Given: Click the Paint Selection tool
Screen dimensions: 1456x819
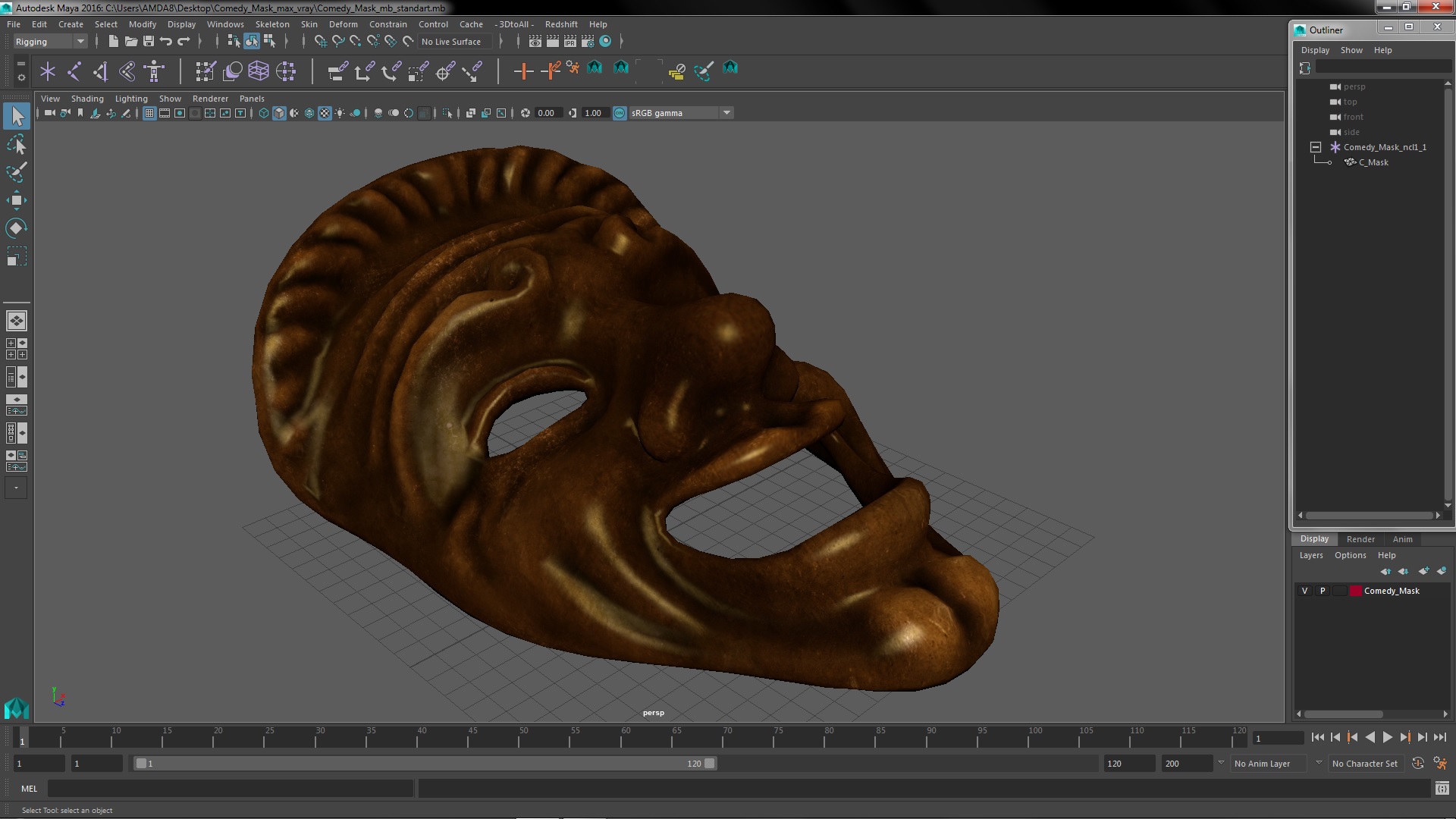Looking at the screenshot, I should click(x=16, y=172).
